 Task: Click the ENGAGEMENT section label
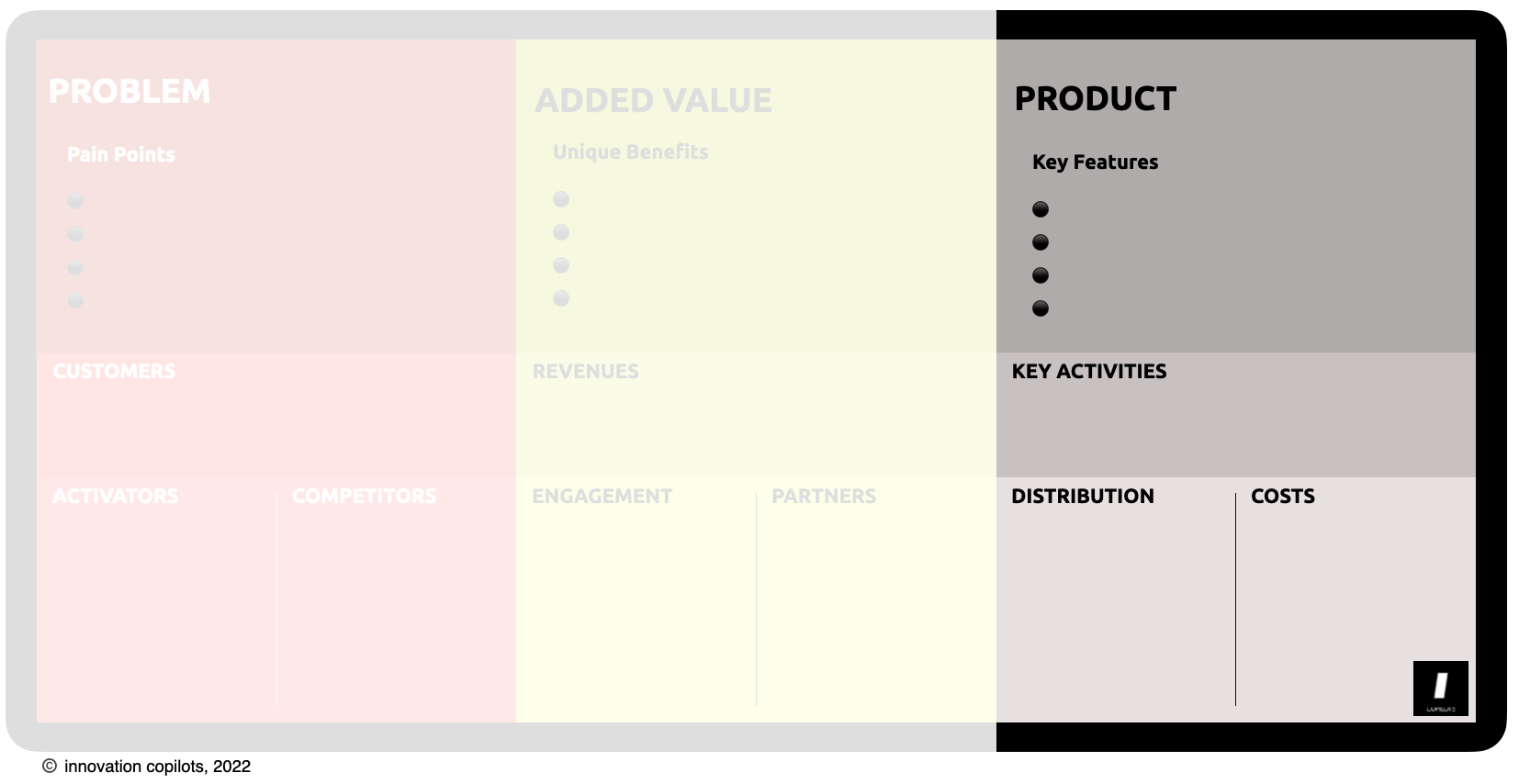point(602,496)
